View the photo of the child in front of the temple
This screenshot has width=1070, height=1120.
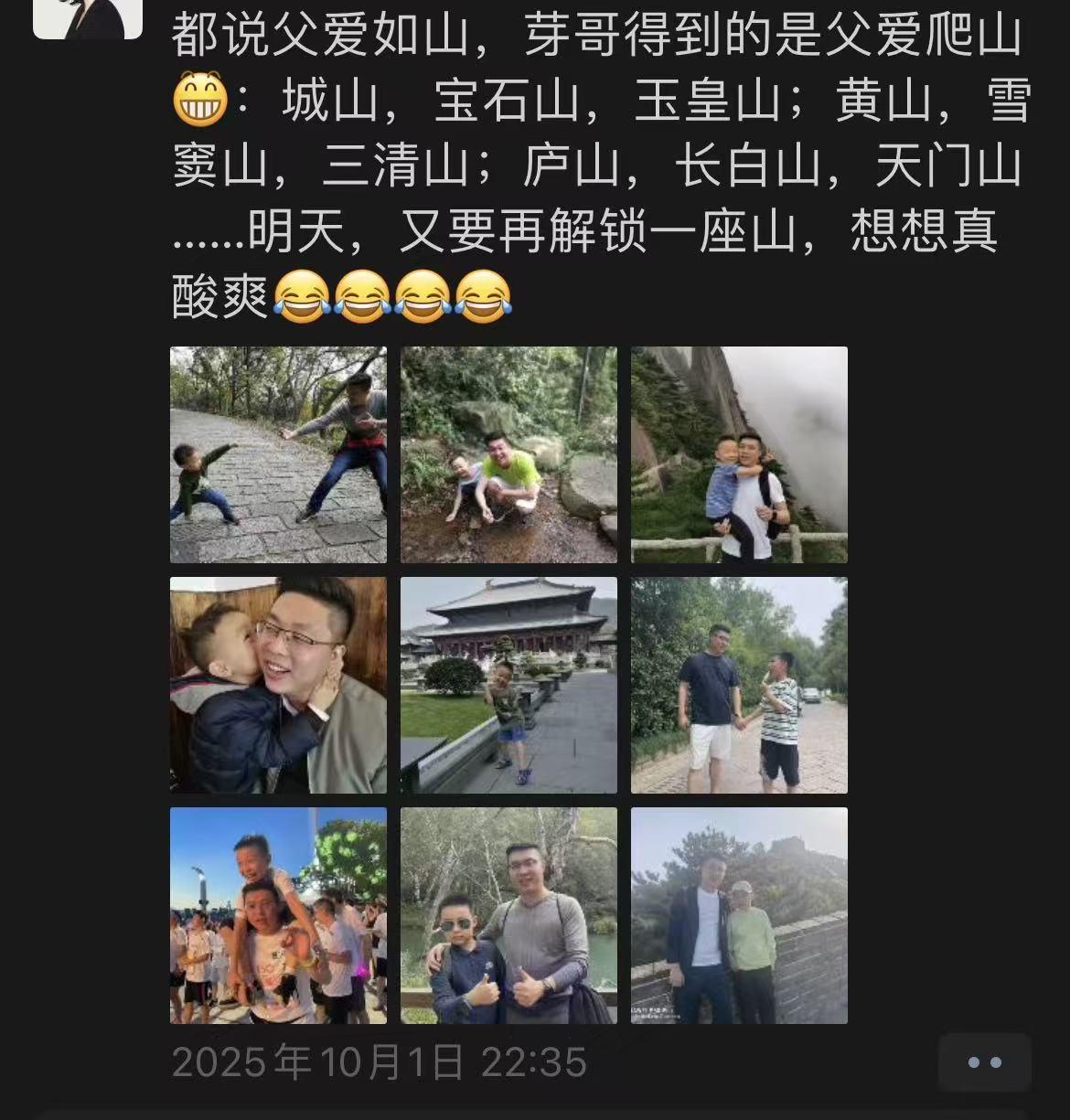pyautogui.click(x=508, y=685)
